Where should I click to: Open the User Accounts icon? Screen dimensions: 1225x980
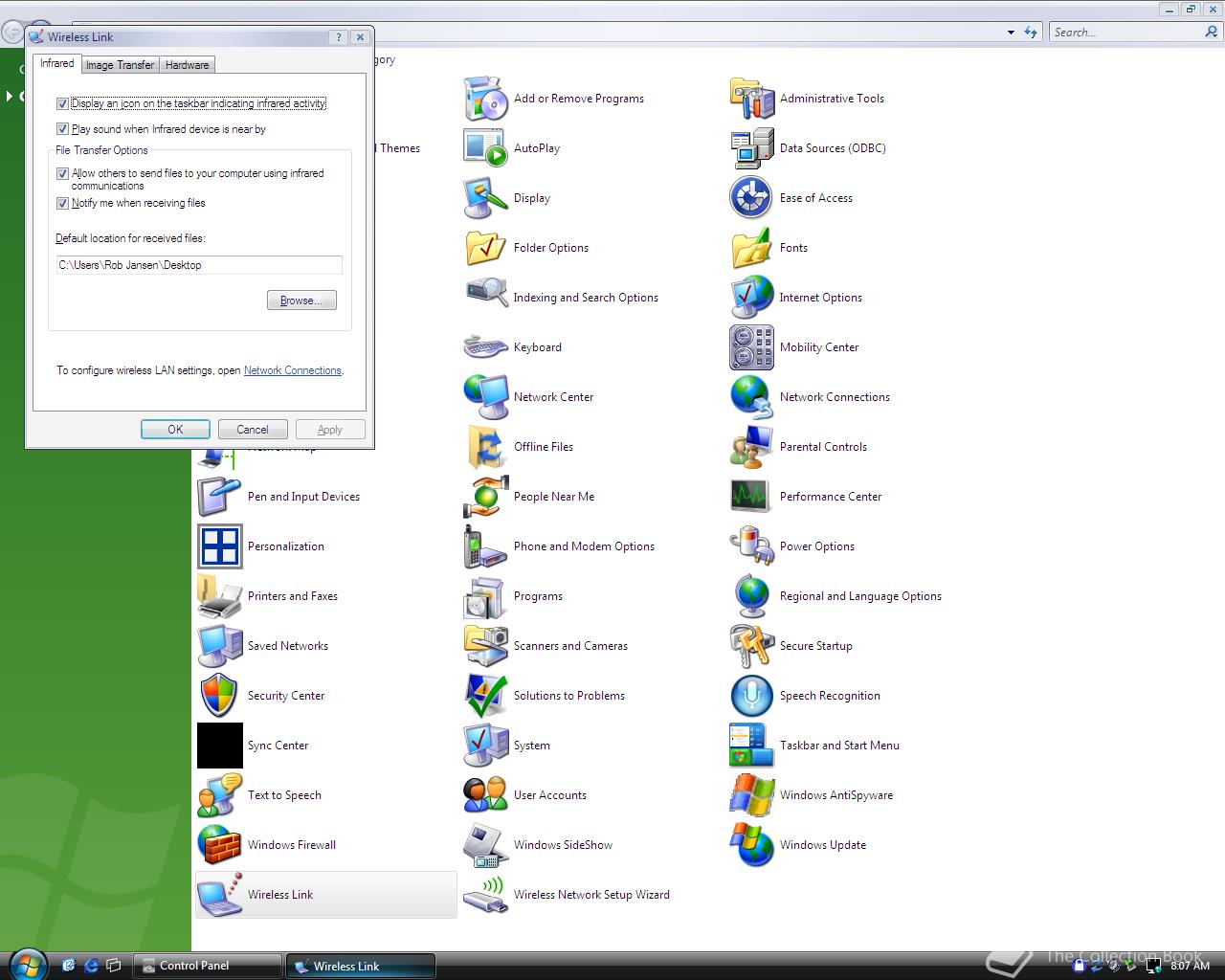pos(485,795)
